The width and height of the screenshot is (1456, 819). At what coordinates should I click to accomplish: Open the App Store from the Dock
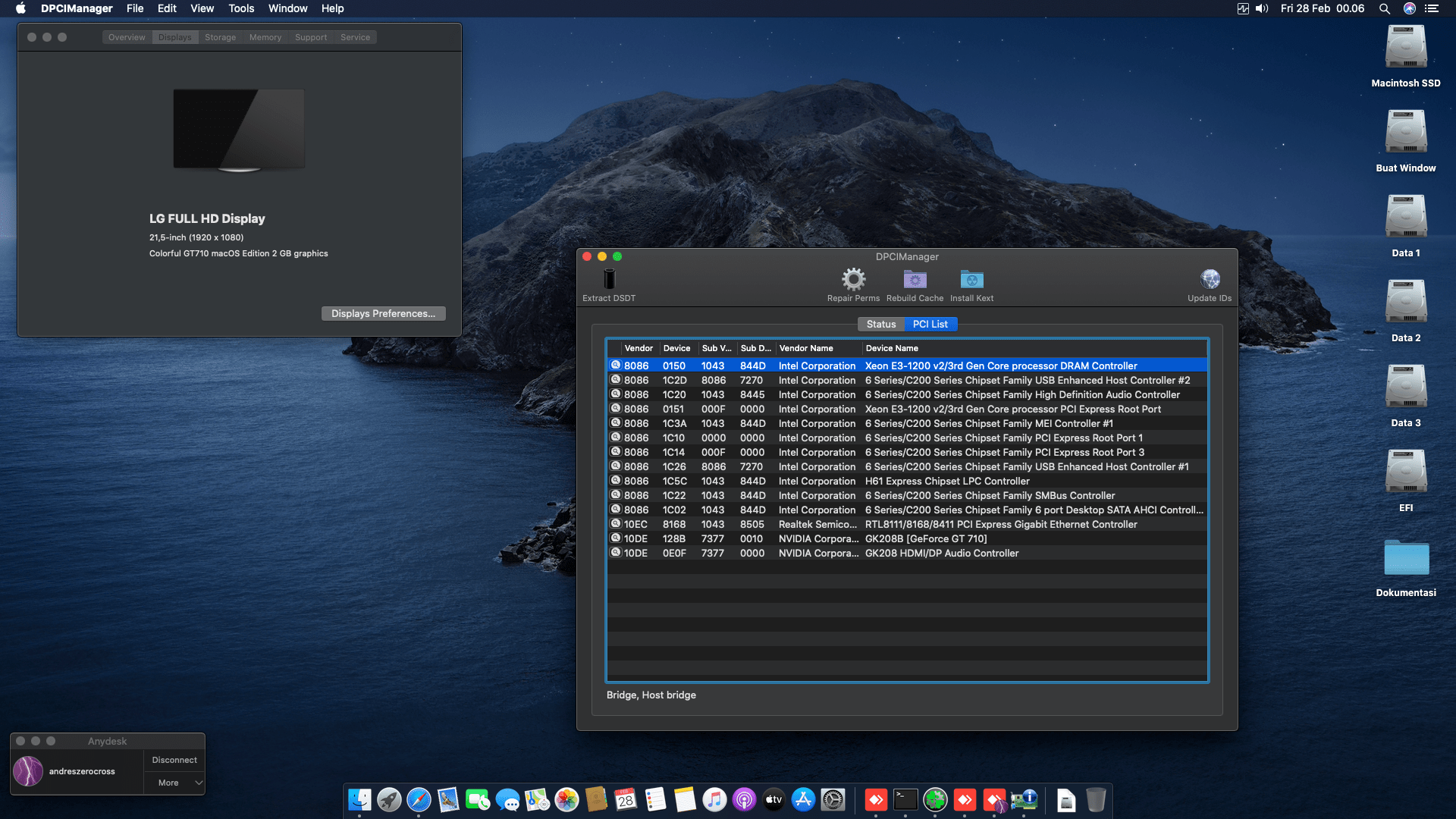coord(803,799)
